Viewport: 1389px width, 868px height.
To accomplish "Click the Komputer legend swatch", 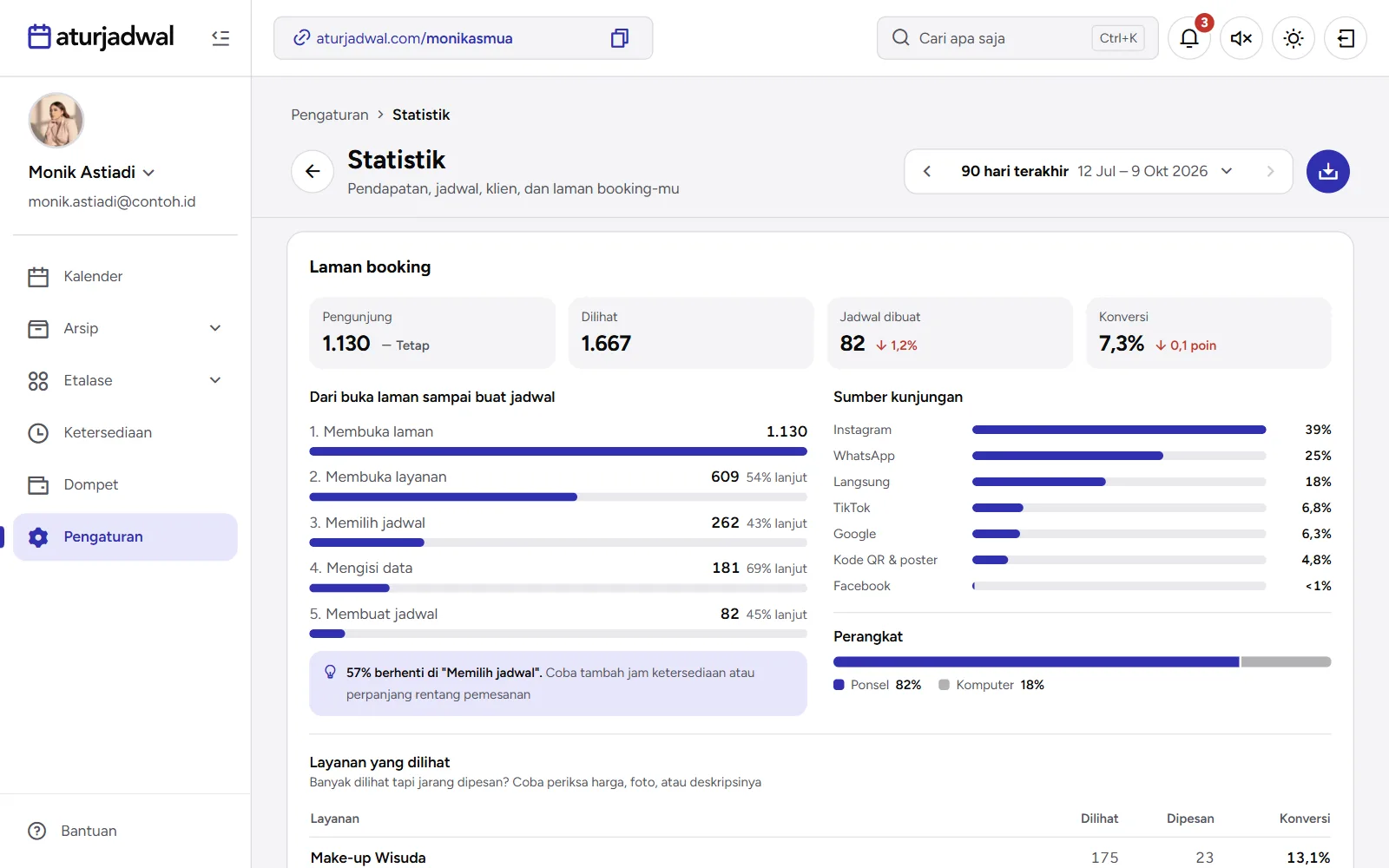I will 944,685.
